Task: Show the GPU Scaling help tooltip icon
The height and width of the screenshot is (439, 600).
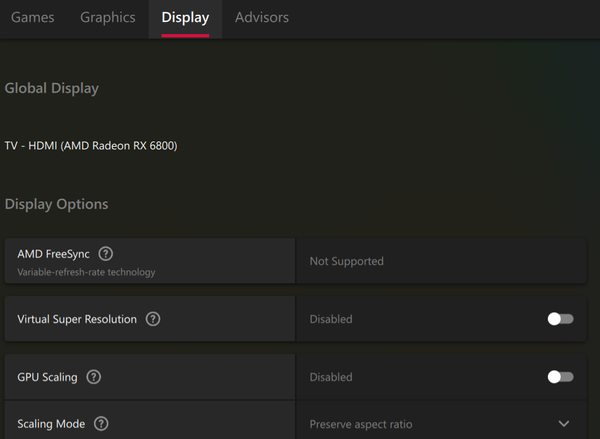Action: click(94, 377)
